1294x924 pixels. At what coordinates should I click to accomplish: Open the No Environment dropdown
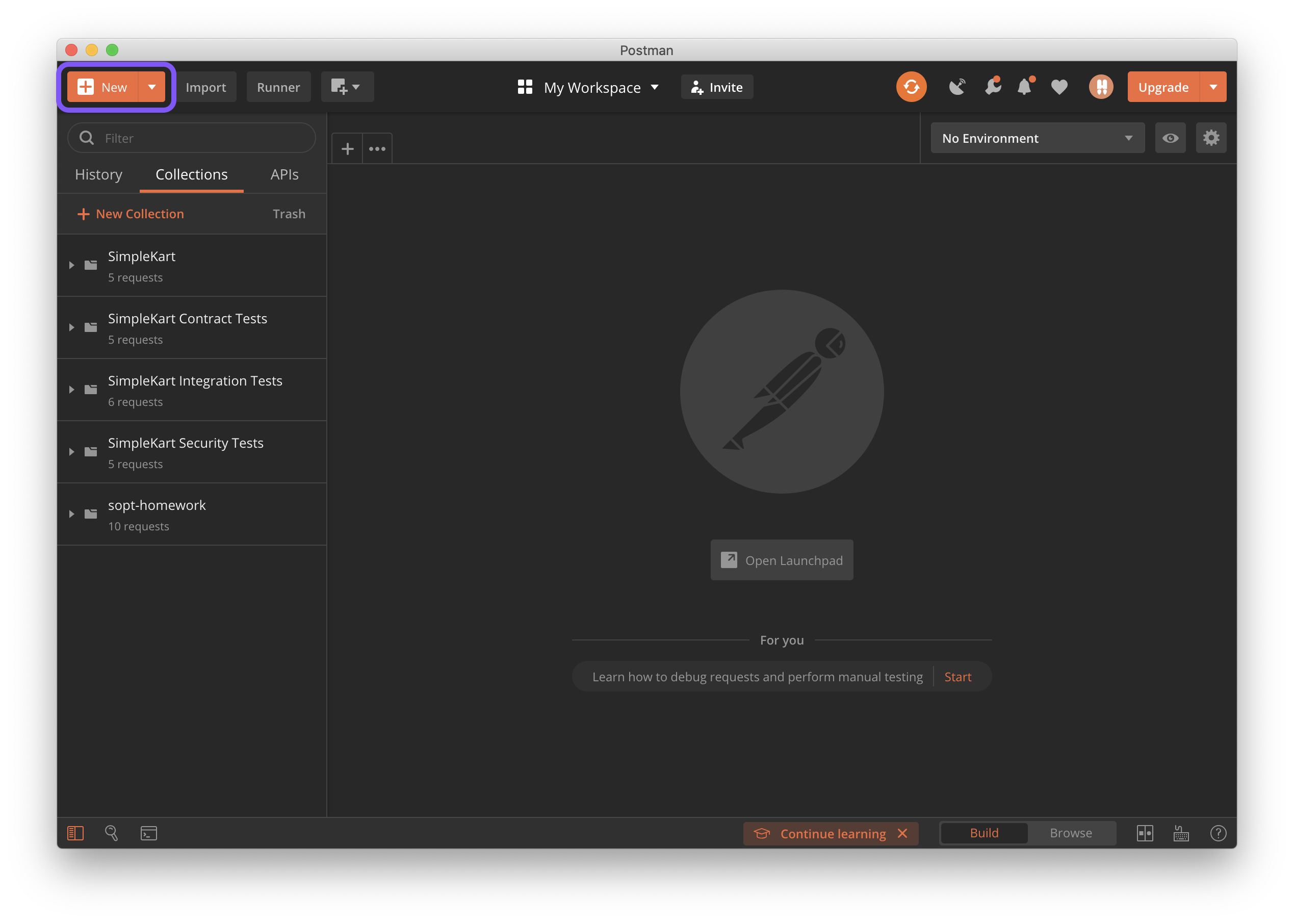1037,138
